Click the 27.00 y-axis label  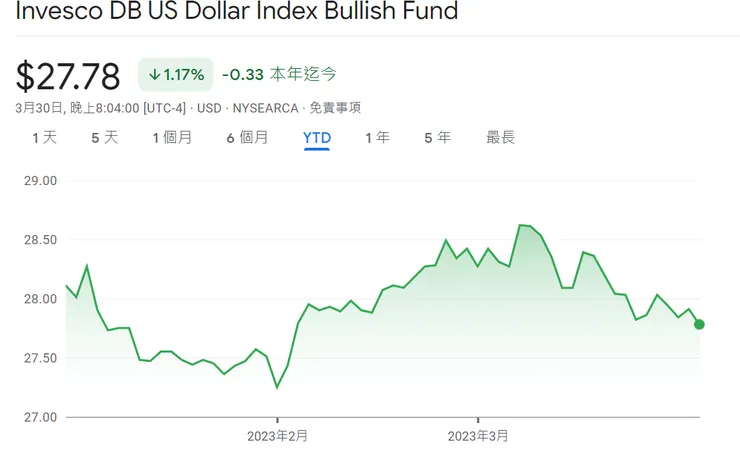[x=40, y=417]
